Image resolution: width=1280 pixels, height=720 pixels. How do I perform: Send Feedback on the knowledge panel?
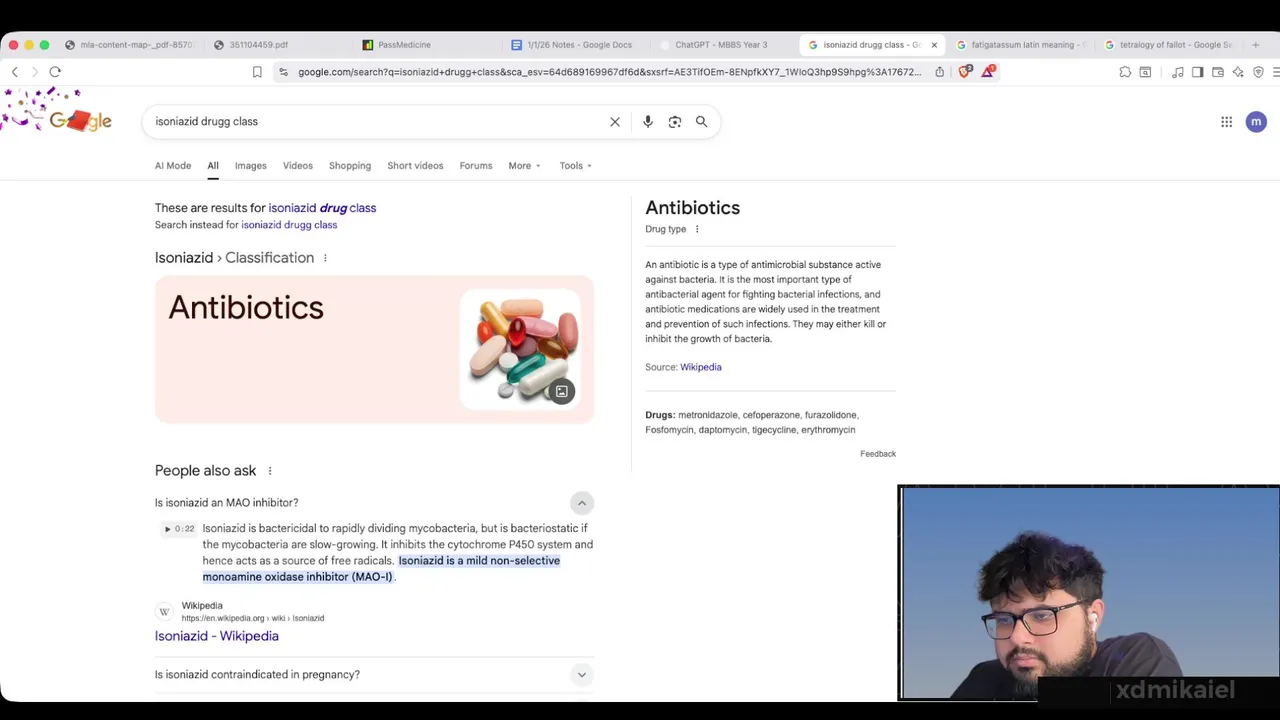tap(878, 454)
